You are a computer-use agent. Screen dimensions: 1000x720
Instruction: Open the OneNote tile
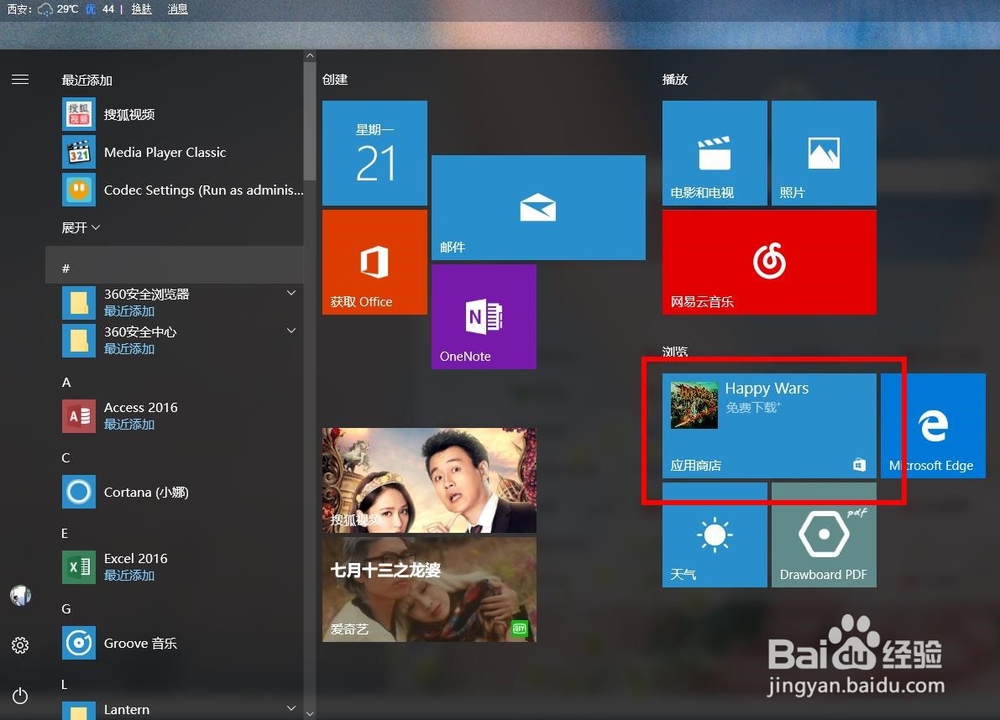(483, 317)
